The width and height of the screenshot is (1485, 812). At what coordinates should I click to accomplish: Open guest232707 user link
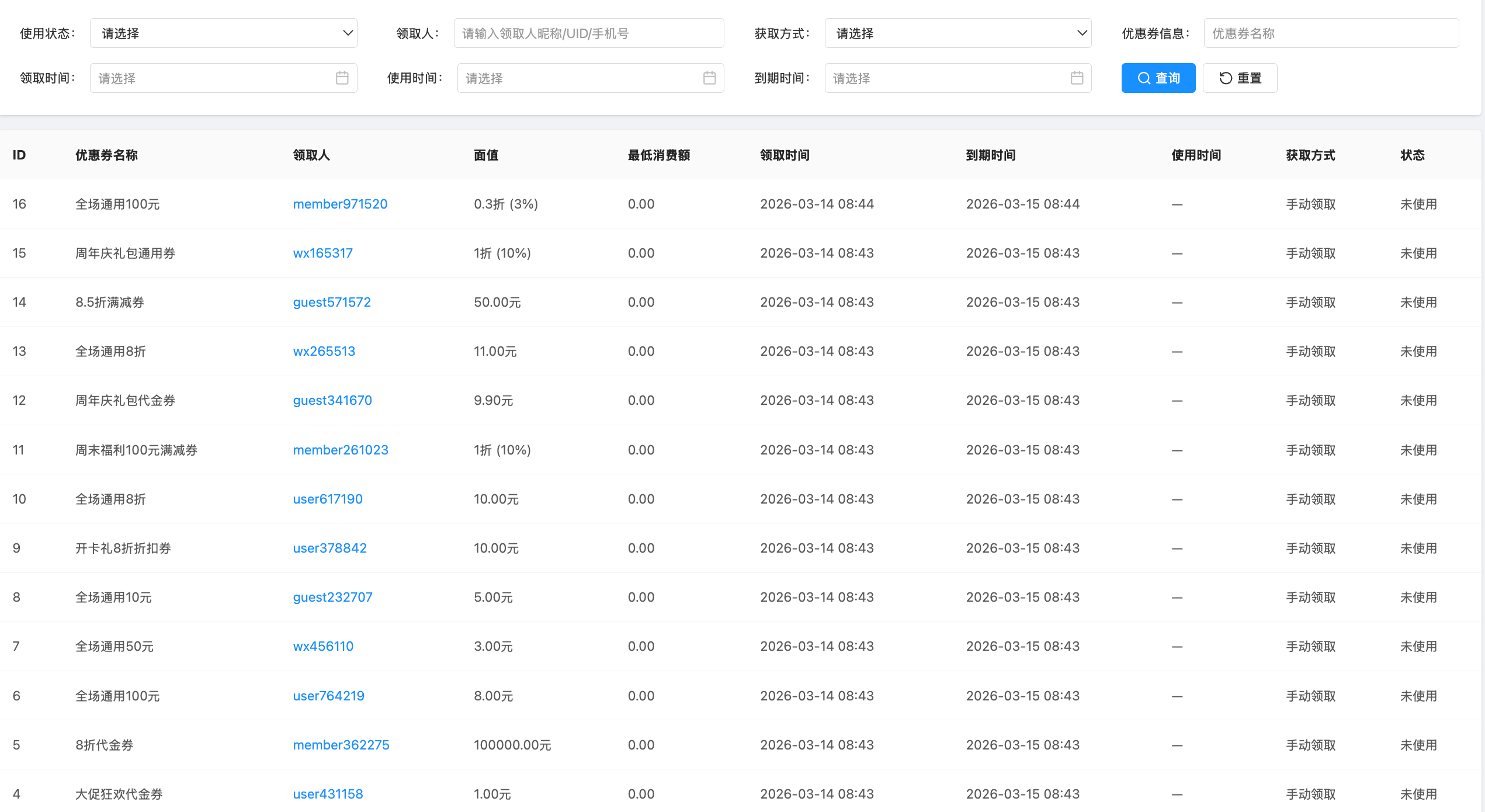tap(332, 597)
